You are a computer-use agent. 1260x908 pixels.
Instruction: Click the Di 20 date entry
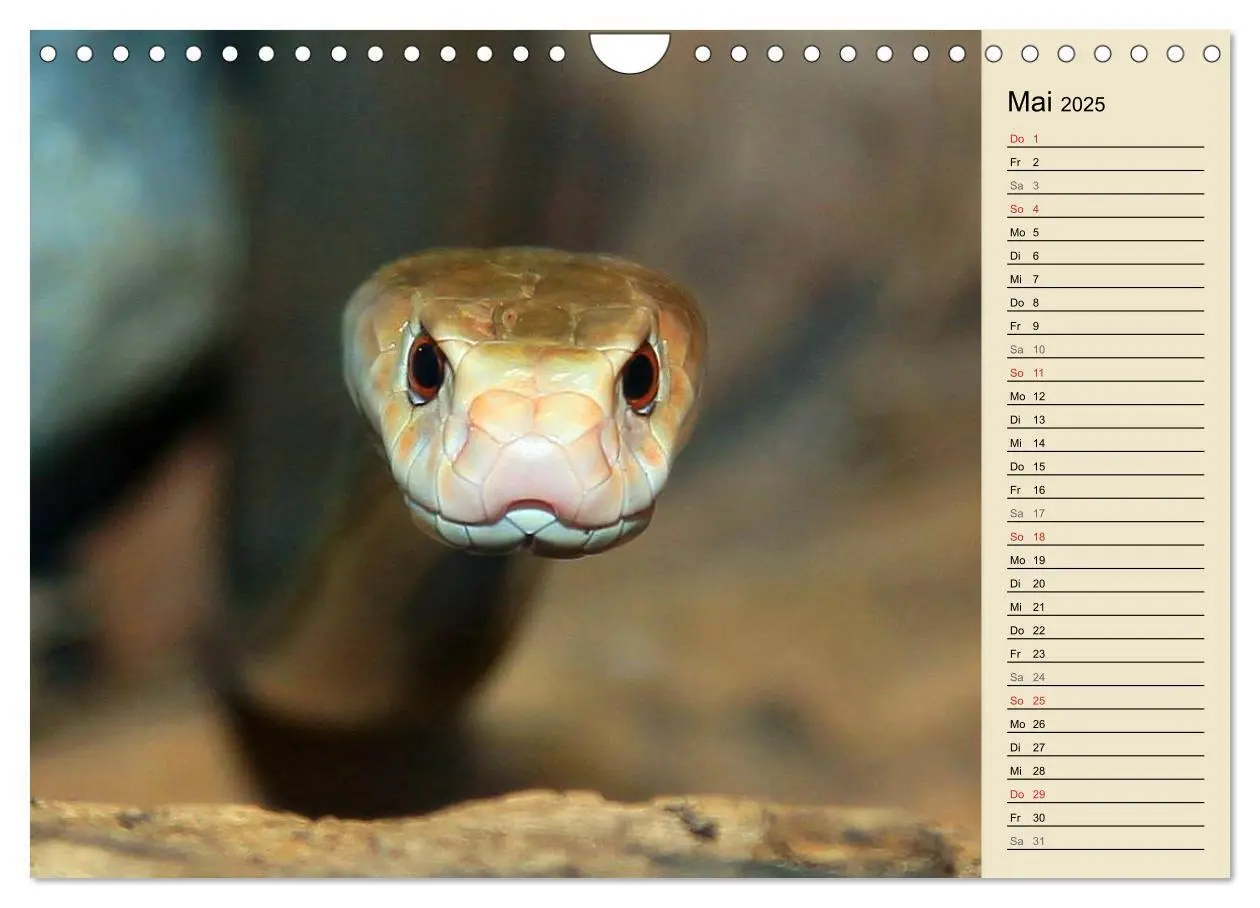[1105, 584]
